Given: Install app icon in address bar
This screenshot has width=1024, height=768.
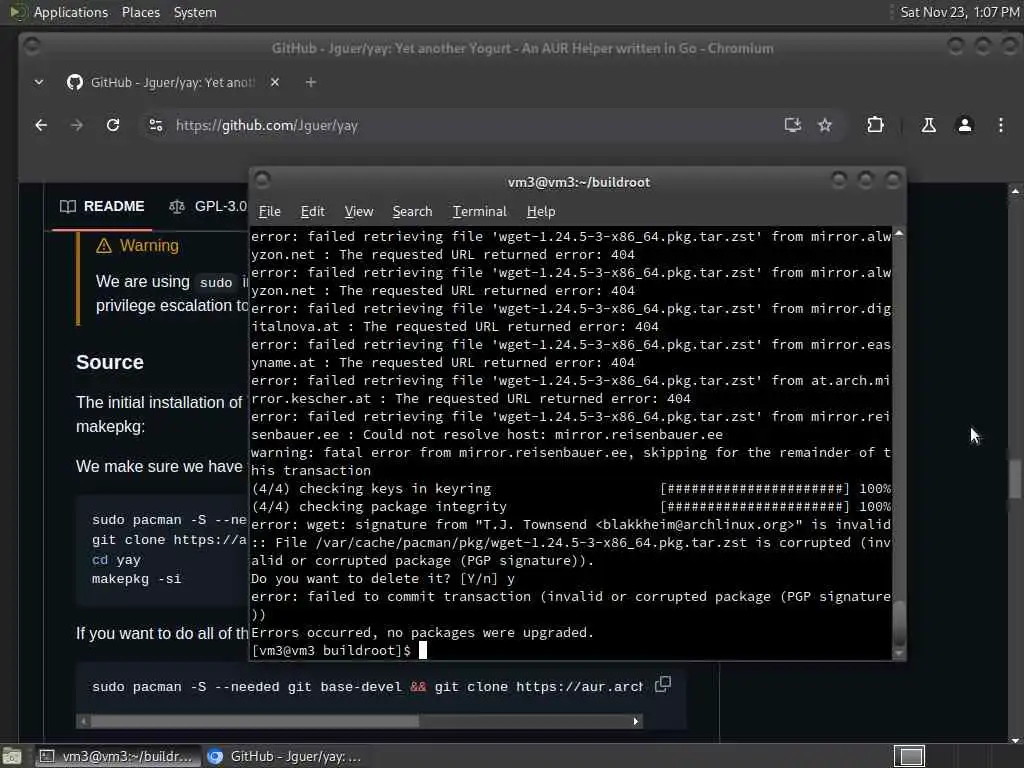Looking at the screenshot, I should [x=792, y=125].
